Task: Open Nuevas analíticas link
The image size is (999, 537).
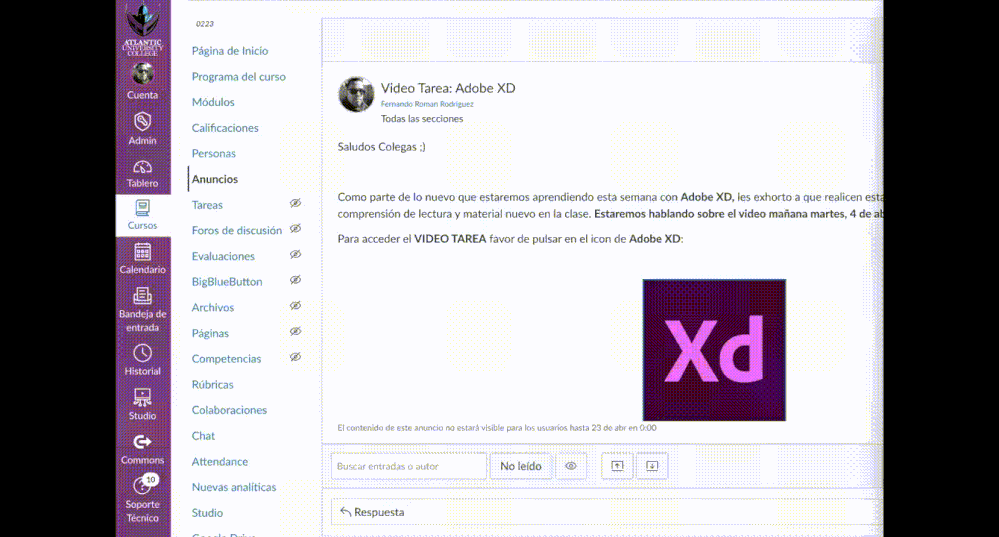Action: click(234, 487)
